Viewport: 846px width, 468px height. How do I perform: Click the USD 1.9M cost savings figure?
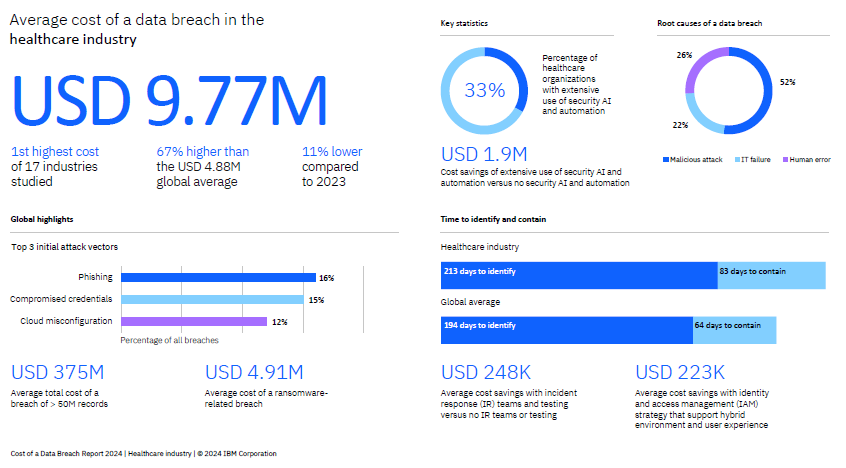point(484,154)
